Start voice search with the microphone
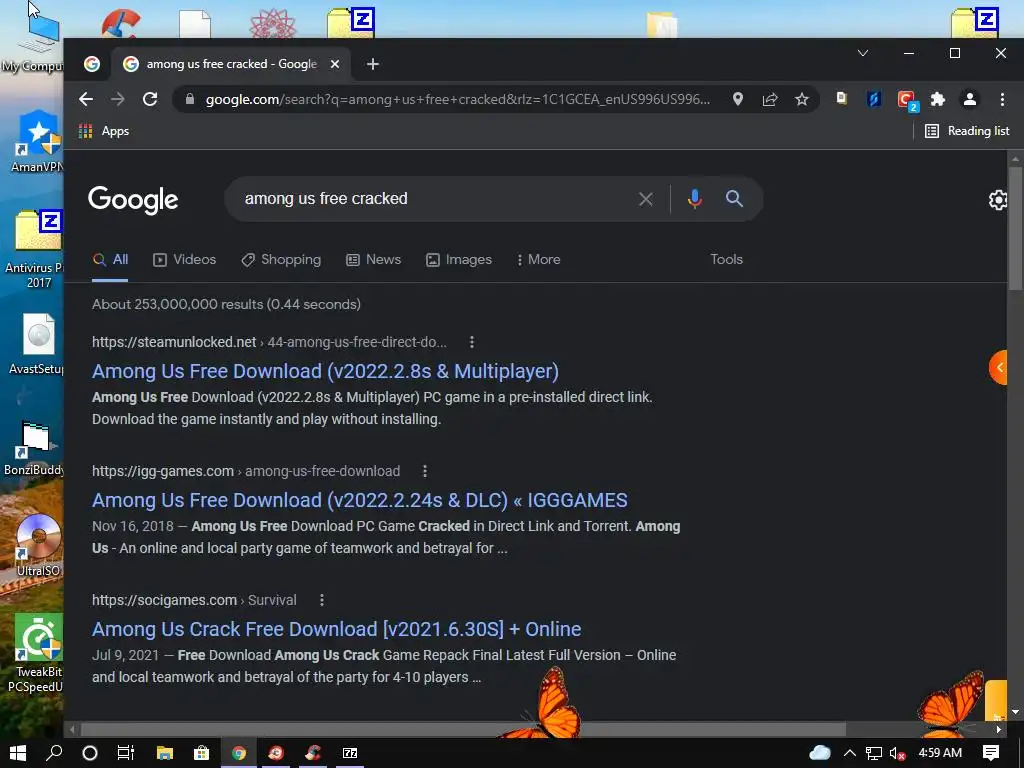Screen dimensions: 1024x768 [x=695, y=199]
